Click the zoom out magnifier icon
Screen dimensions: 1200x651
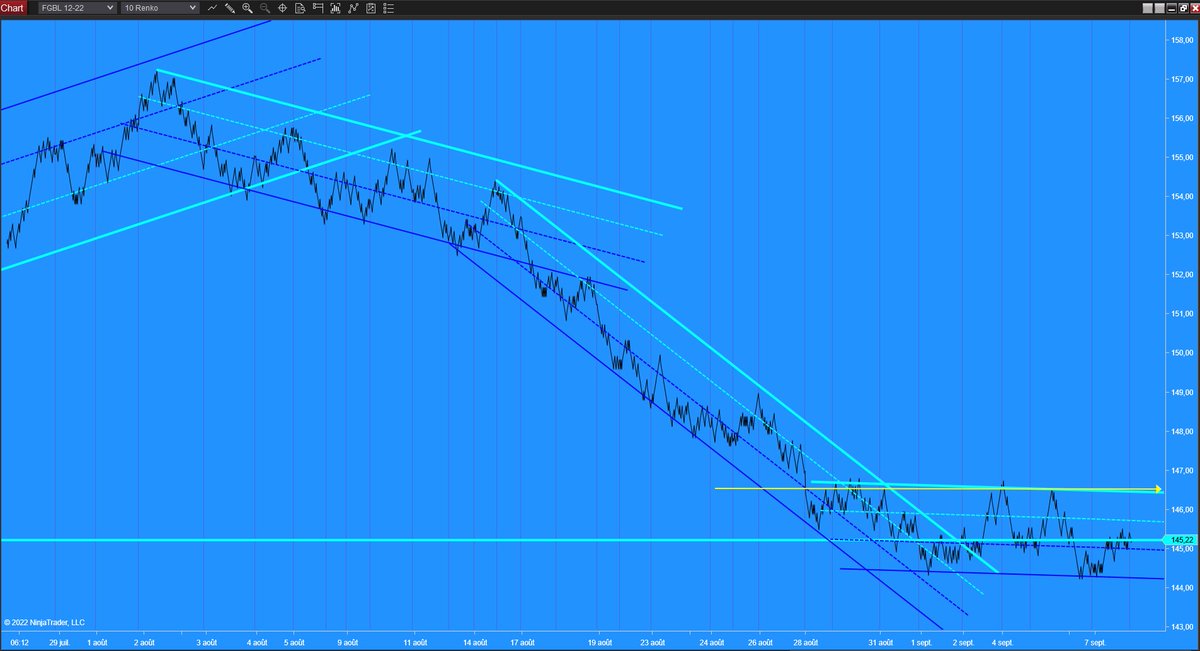coord(264,8)
